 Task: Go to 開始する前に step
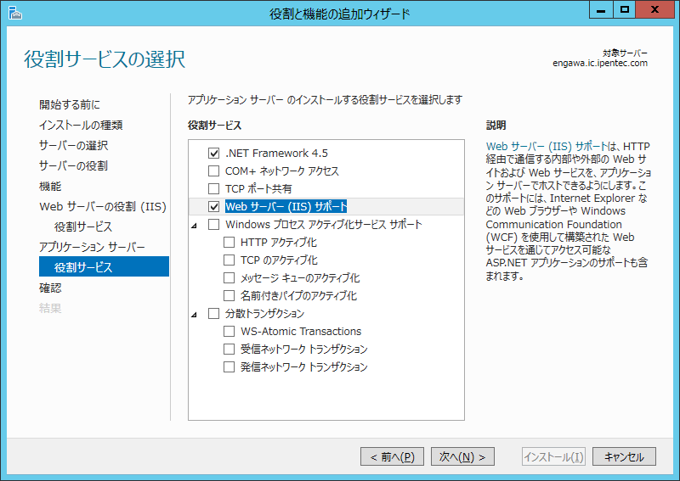point(69,105)
